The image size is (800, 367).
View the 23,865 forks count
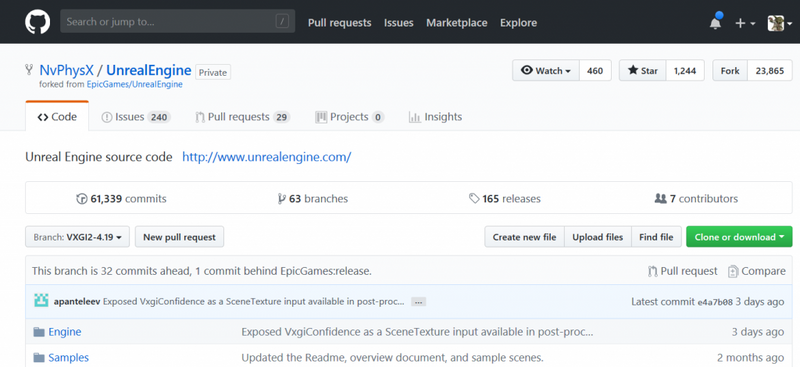(x=769, y=70)
